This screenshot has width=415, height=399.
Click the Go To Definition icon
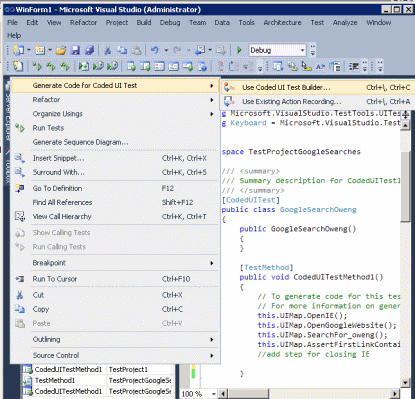pyautogui.click(x=20, y=188)
